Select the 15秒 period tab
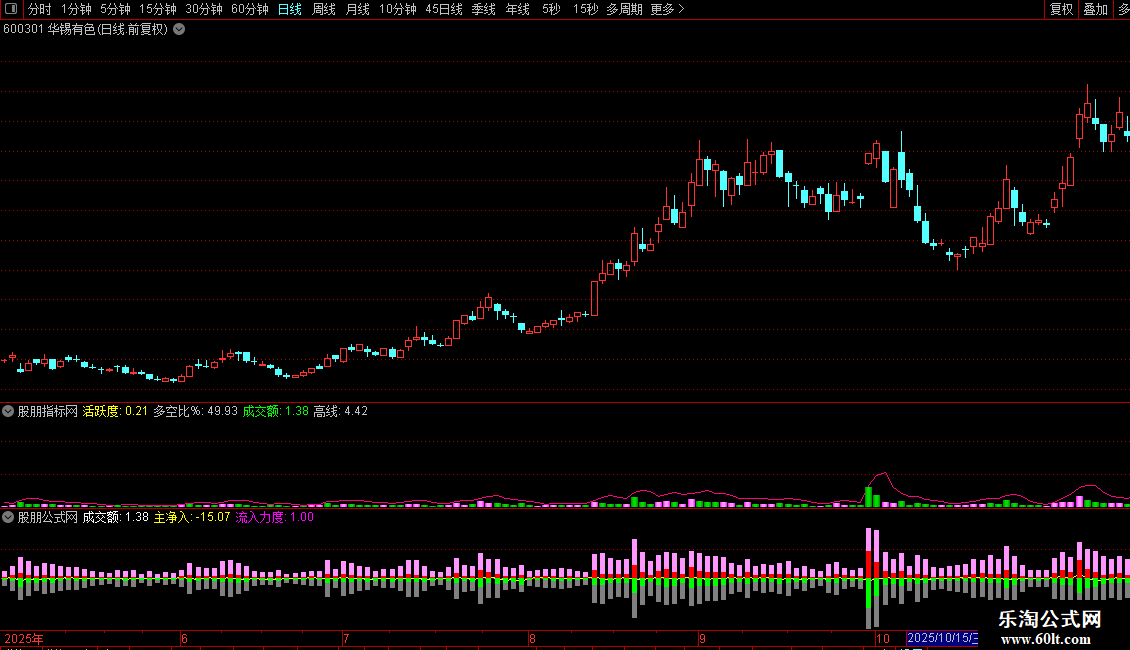 (x=585, y=9)
